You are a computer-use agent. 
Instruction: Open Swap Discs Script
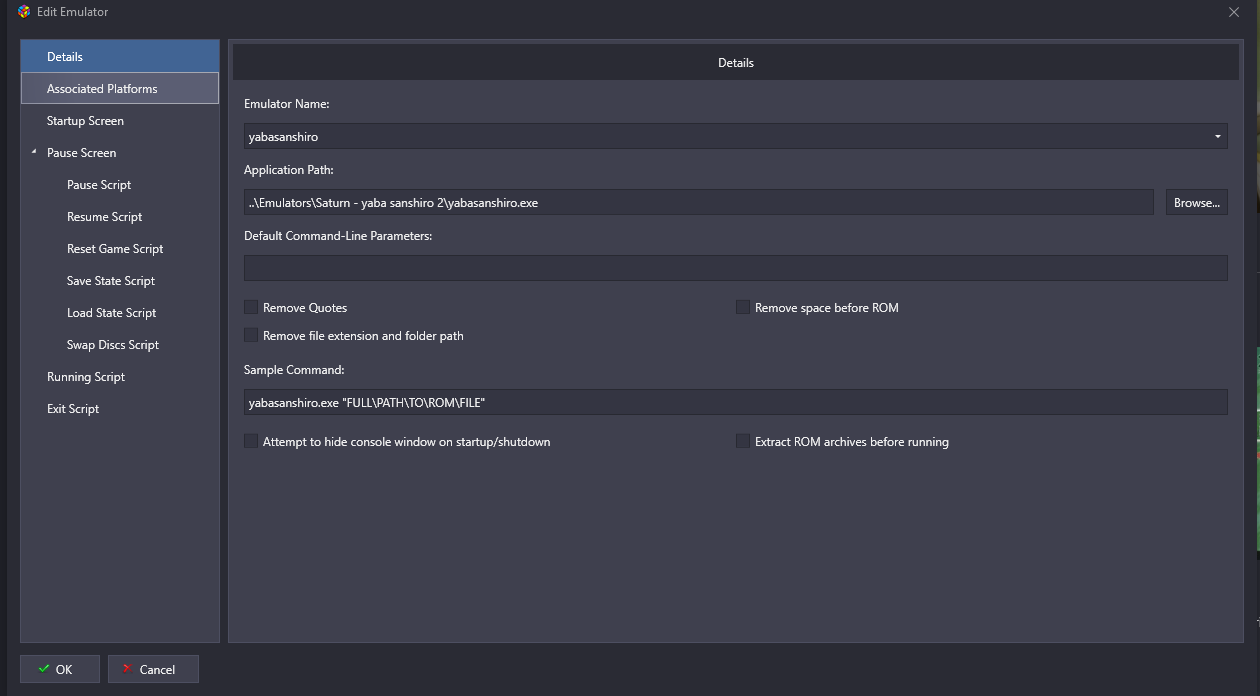[x=120, y=344]
